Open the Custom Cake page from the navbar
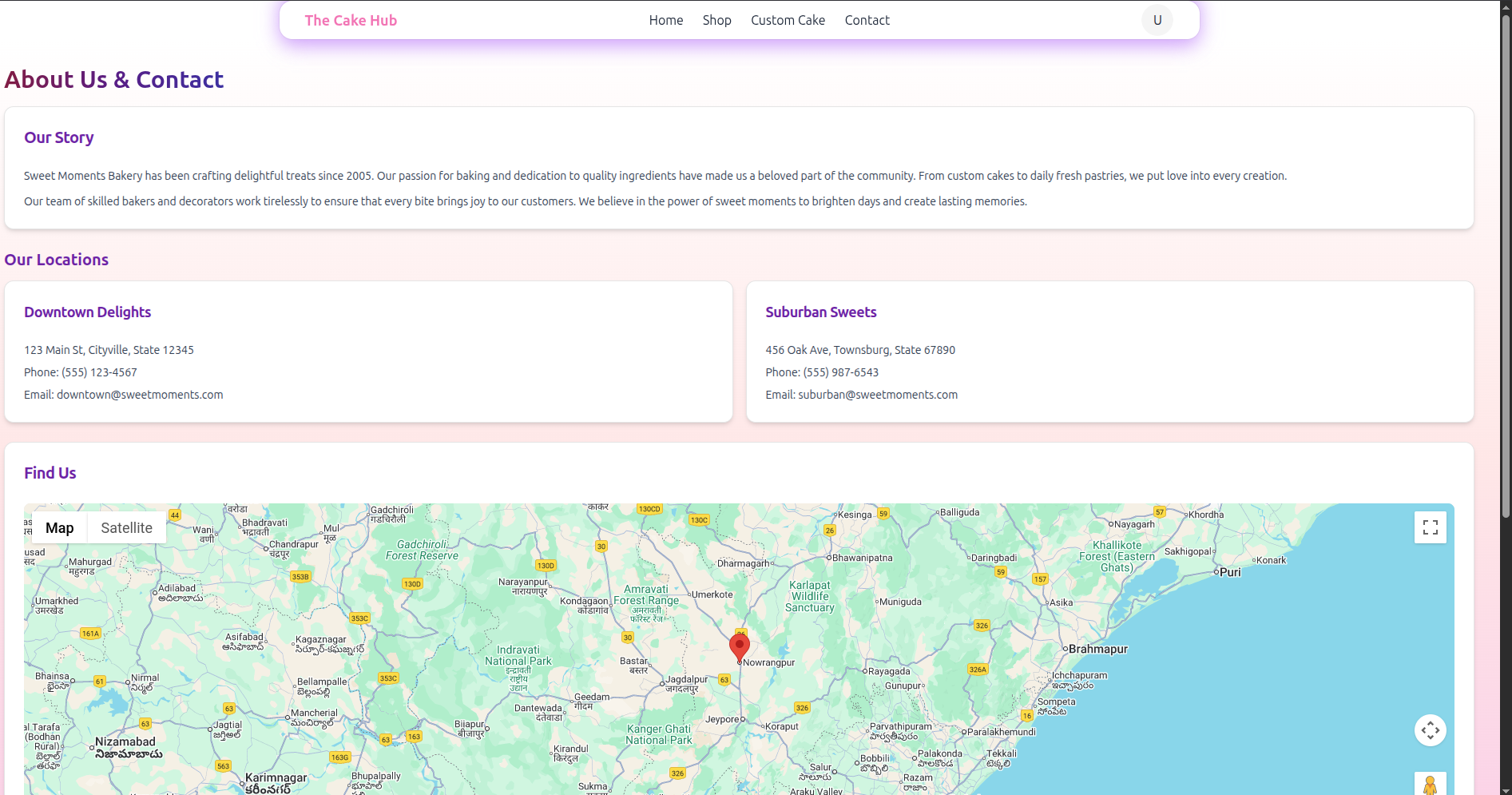Image resolution: width=1512 pixels, height=795 pixels. pos(788,20)
